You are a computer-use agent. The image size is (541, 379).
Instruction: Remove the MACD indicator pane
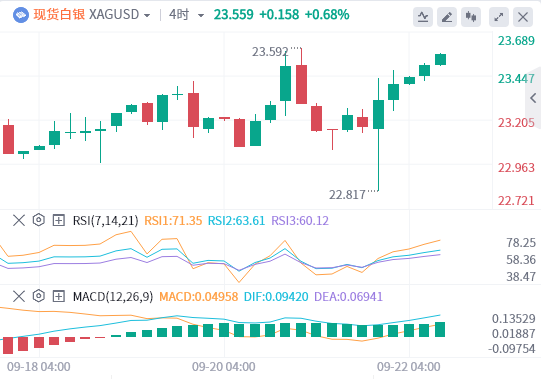pos(19,296)
